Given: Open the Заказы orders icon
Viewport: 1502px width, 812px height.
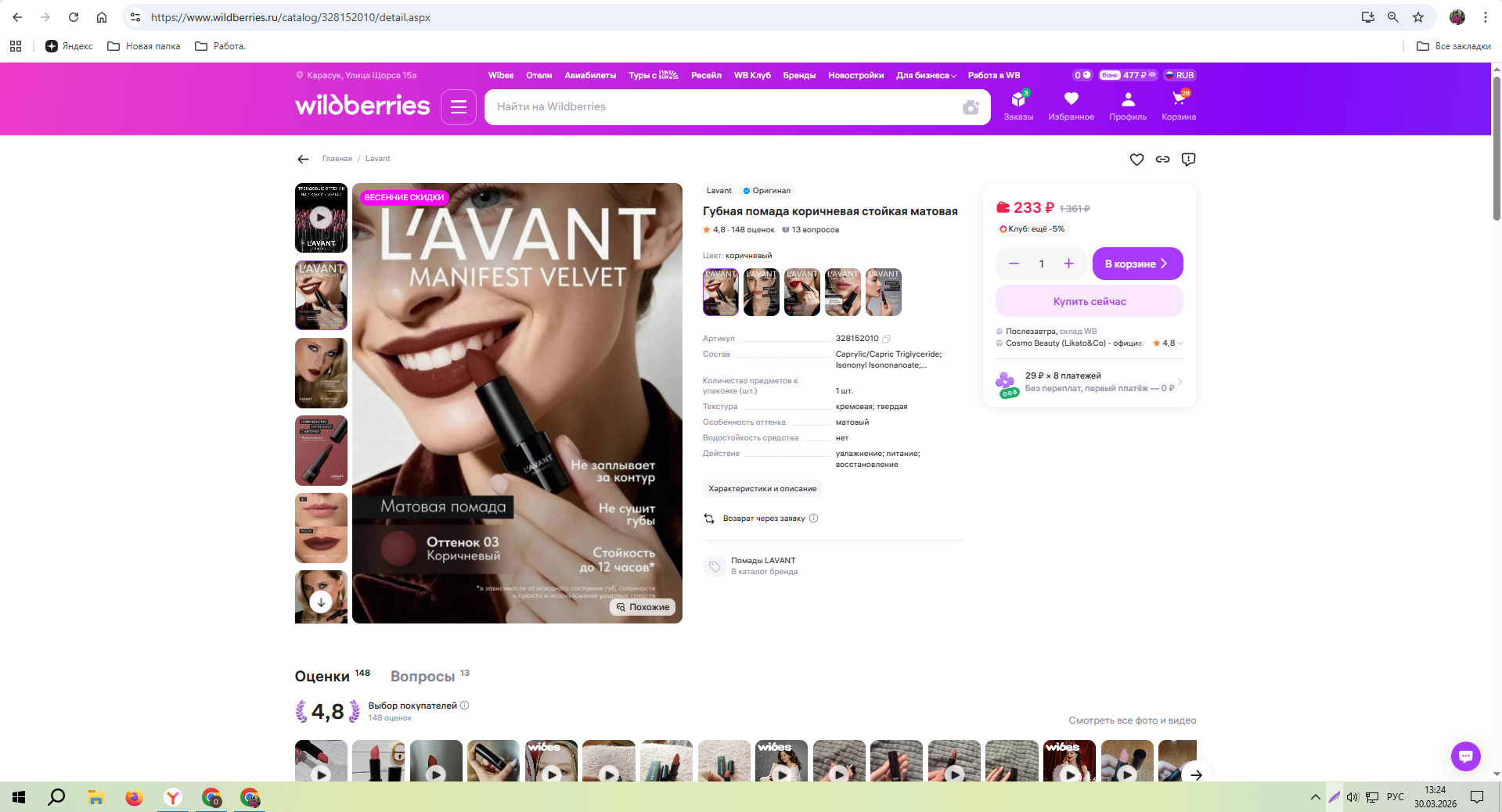Looking at the screenshot, I should [1018, 106].
